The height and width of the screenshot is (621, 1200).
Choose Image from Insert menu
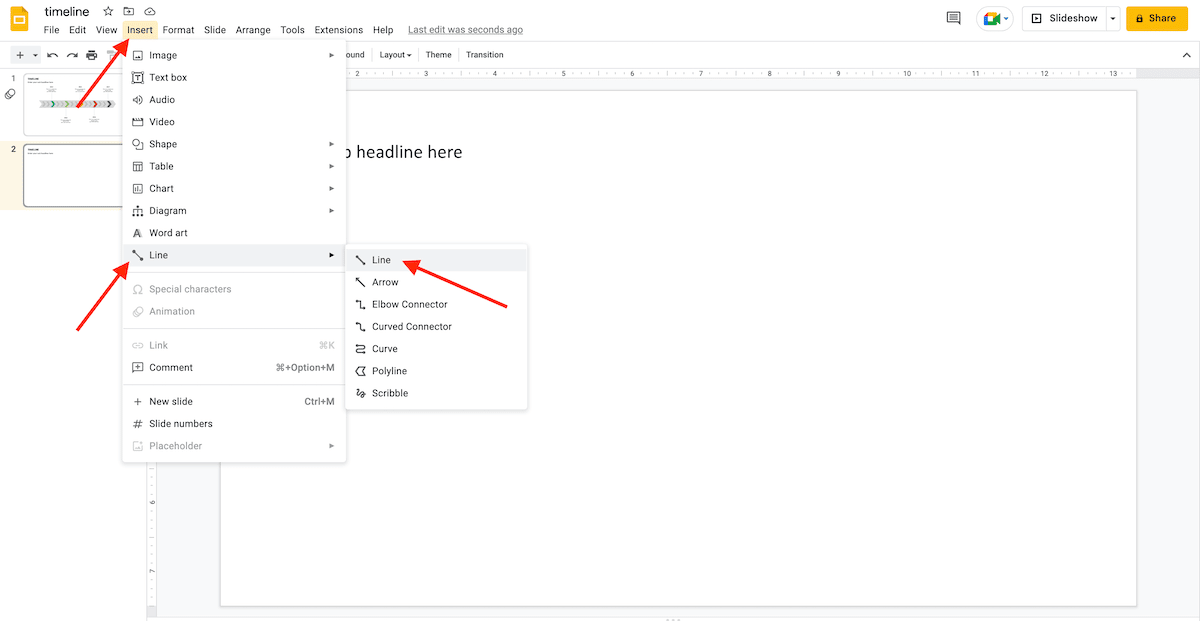coord(234,55)
